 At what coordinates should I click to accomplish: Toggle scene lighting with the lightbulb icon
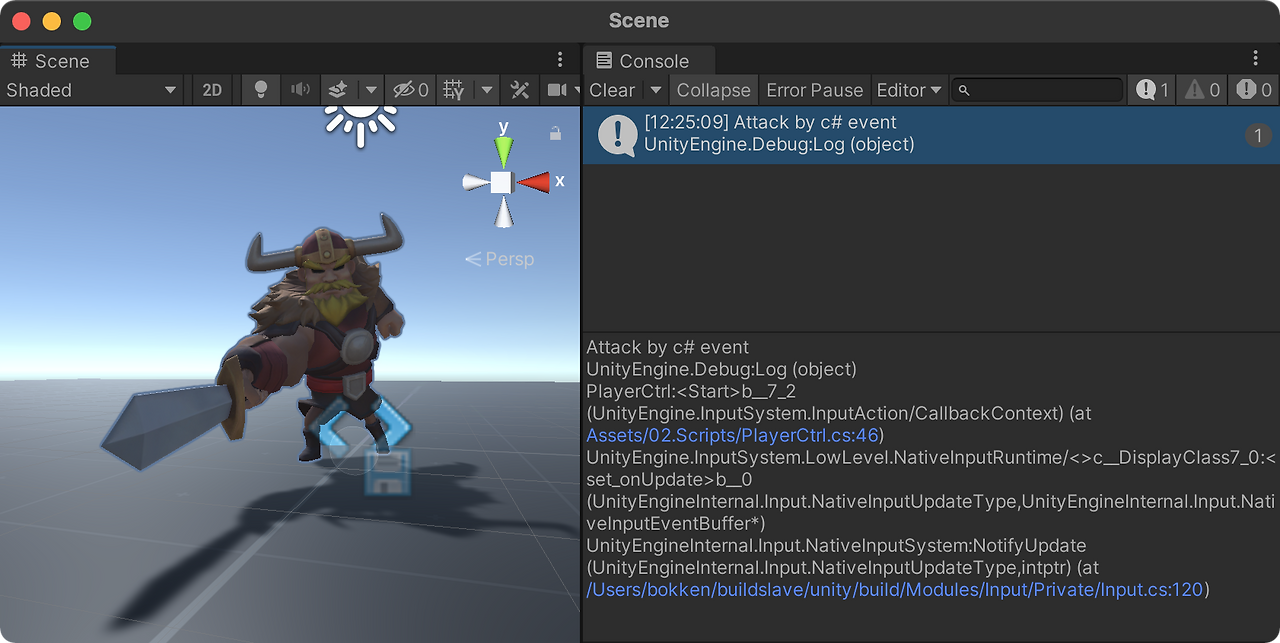point(261,90)
